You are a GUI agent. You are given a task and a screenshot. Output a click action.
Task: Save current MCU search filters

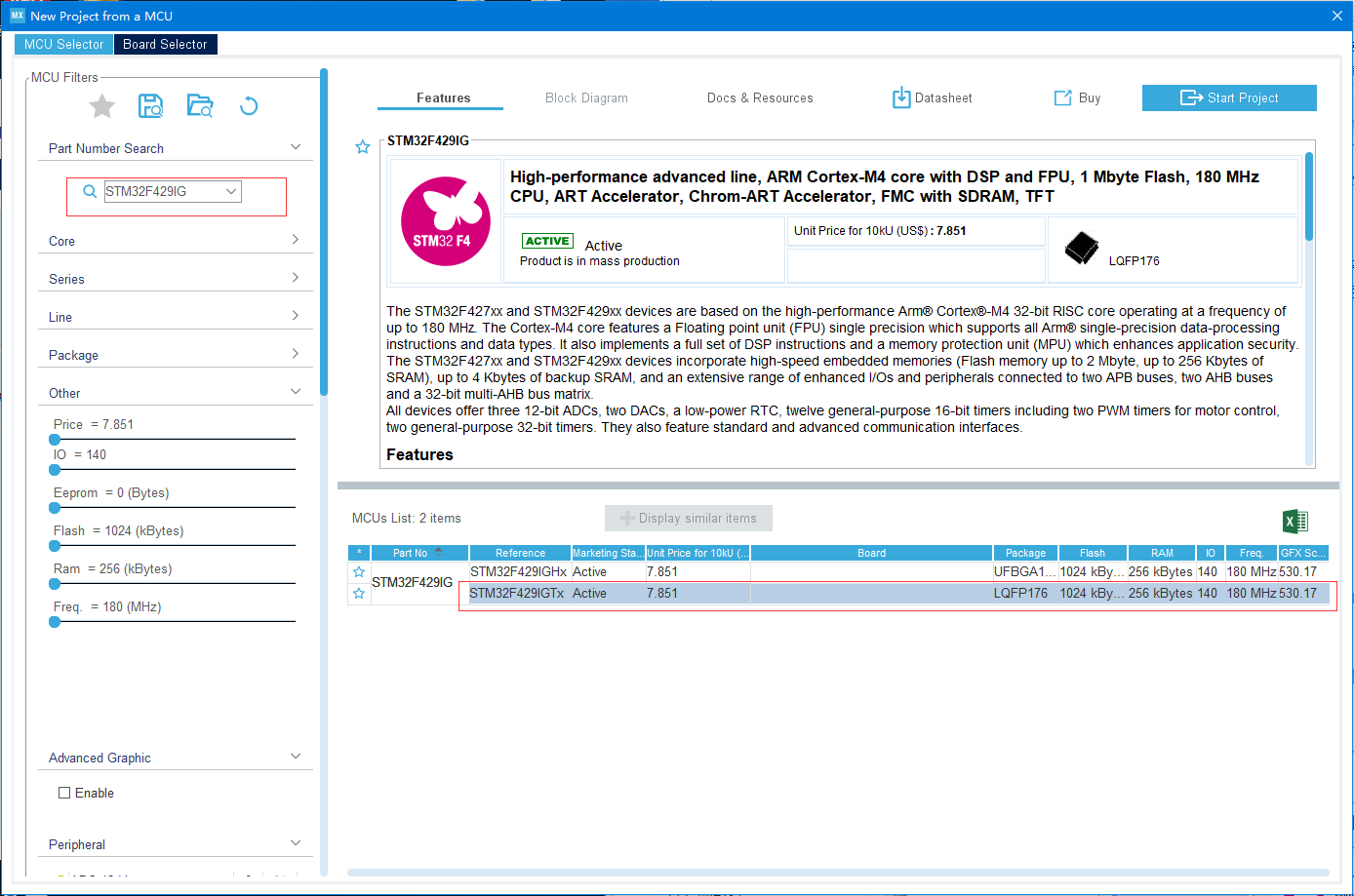point(151,106)
